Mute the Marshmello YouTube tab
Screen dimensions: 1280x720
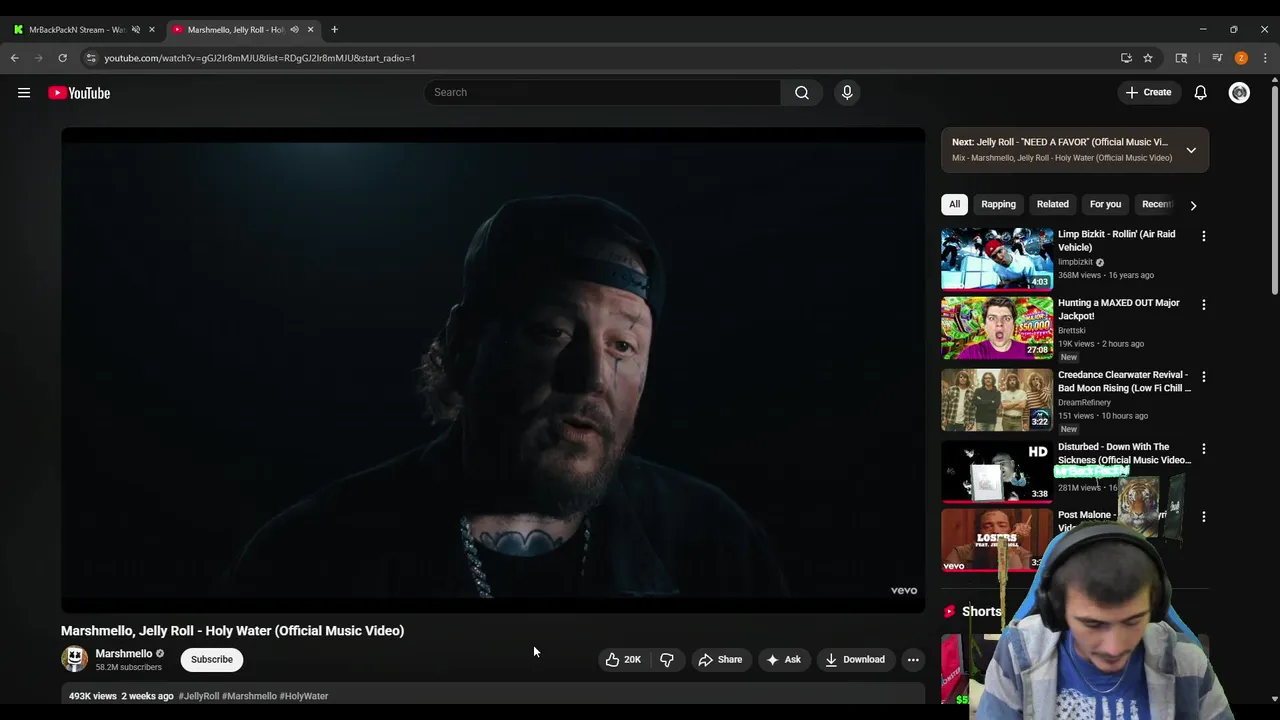click(294, 30)
